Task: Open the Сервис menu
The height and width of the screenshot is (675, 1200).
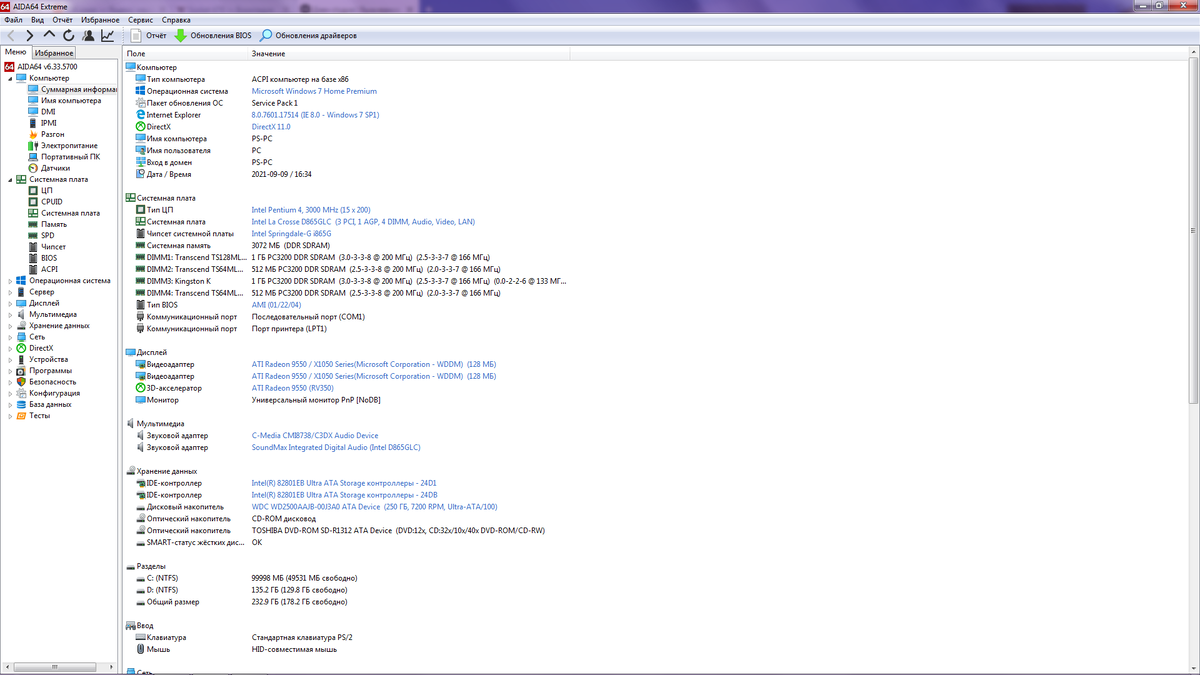Action: point(141,19)
